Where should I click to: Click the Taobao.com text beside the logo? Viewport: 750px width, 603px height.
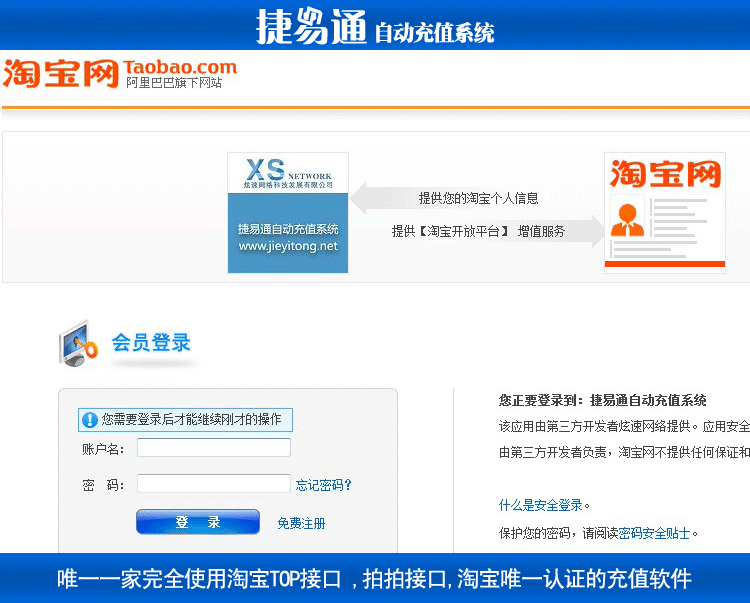[181, 67]
